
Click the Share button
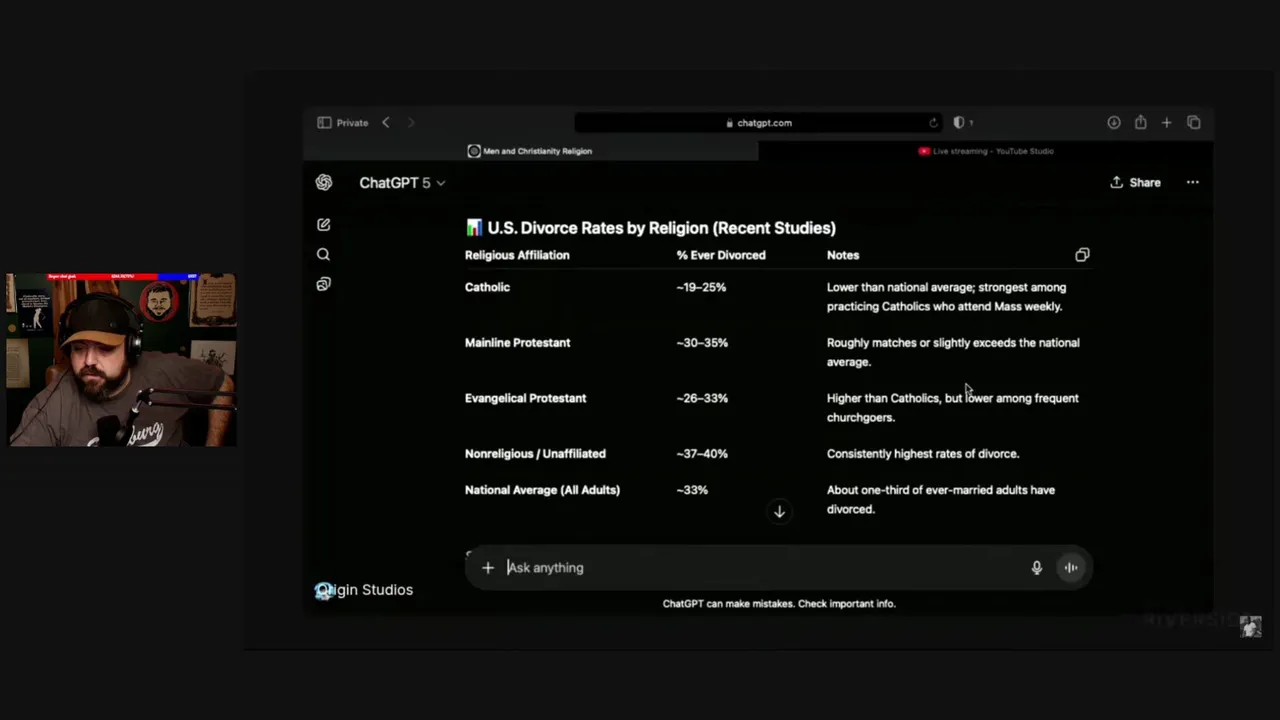click(x=1135, y=183)
